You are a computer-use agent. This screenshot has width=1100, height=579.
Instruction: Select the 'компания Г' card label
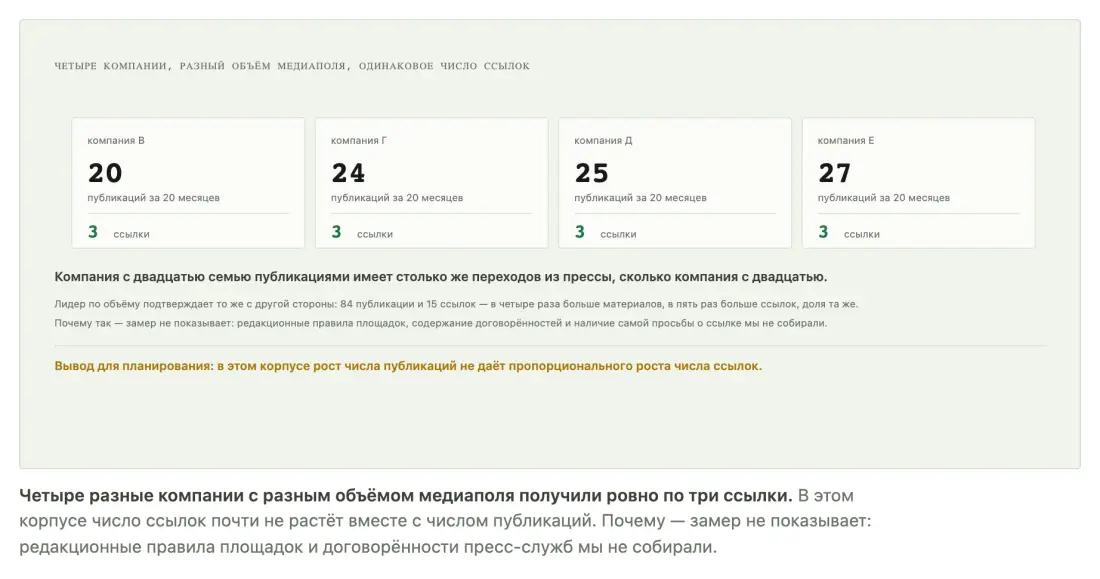coord(358,140)
